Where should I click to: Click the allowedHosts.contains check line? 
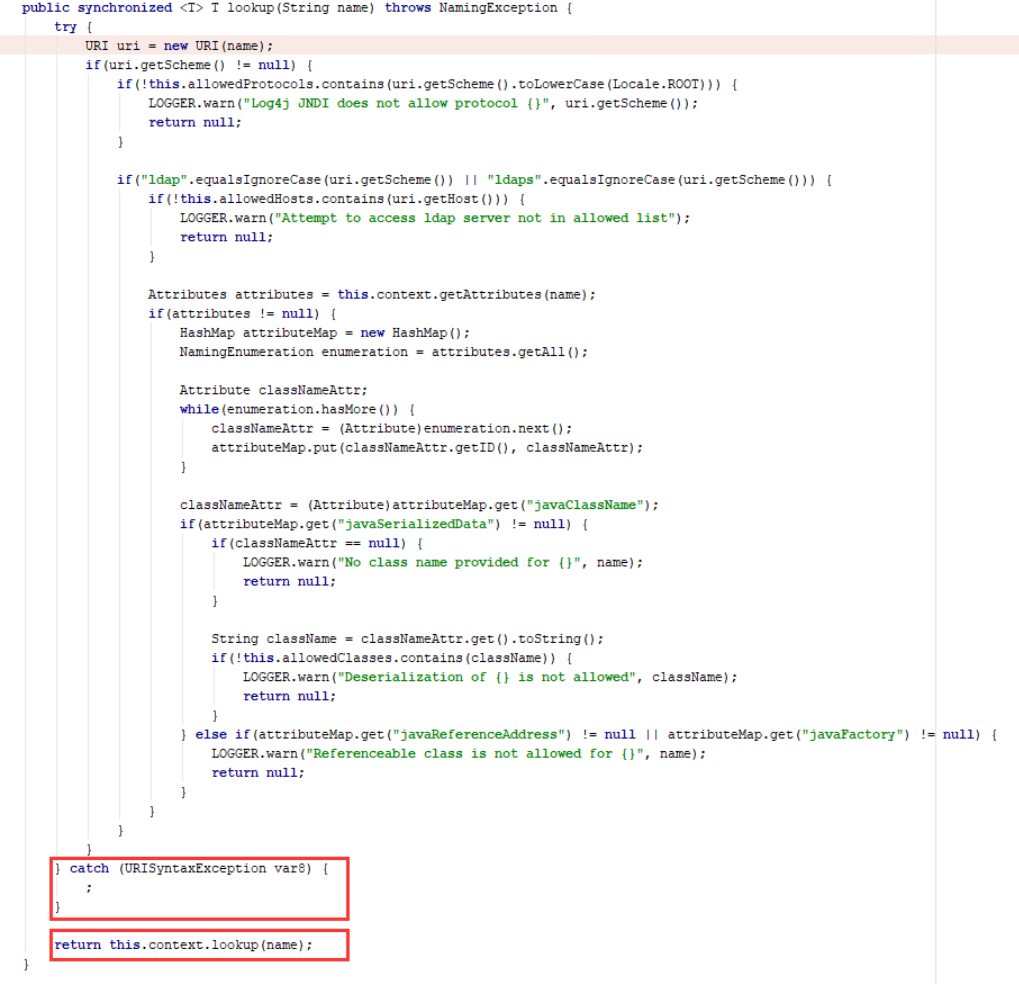click(337, 199)
